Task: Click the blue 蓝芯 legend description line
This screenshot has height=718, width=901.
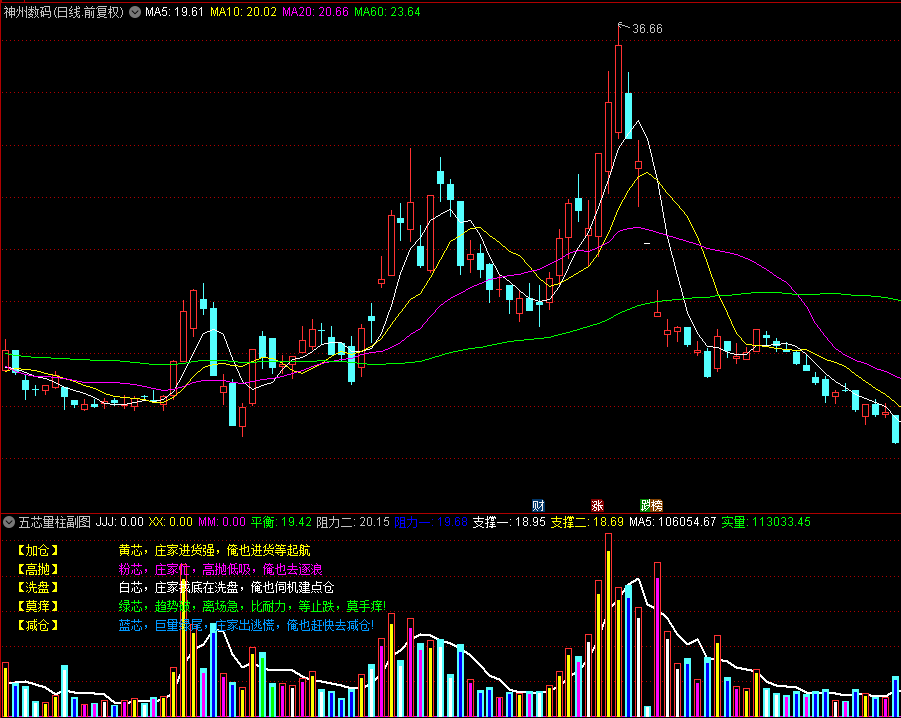Action: 247,625
